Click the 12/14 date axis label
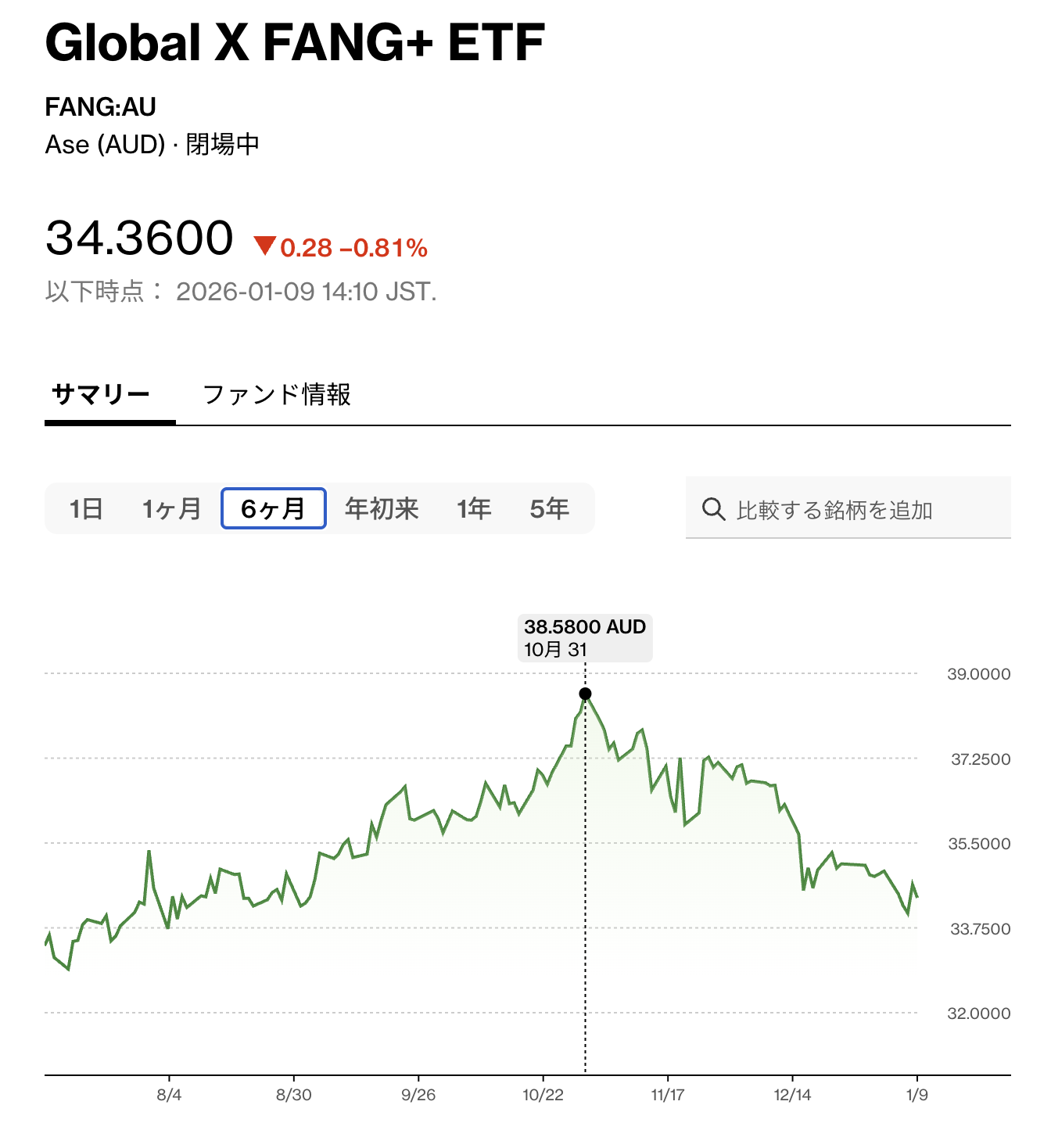1051x1148 pixels. [x=792, y=1095]
